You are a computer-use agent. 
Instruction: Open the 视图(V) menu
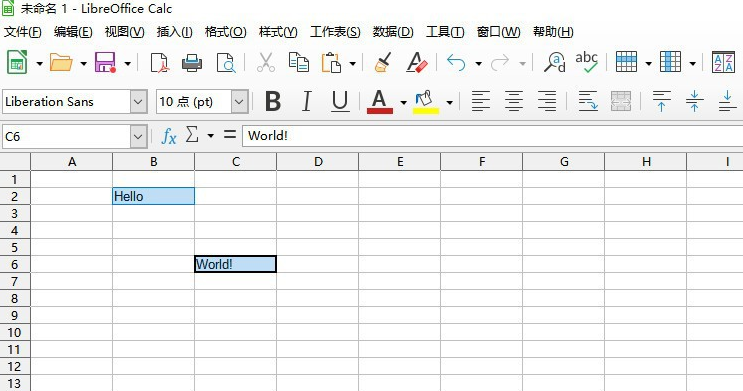click(124, 32)
